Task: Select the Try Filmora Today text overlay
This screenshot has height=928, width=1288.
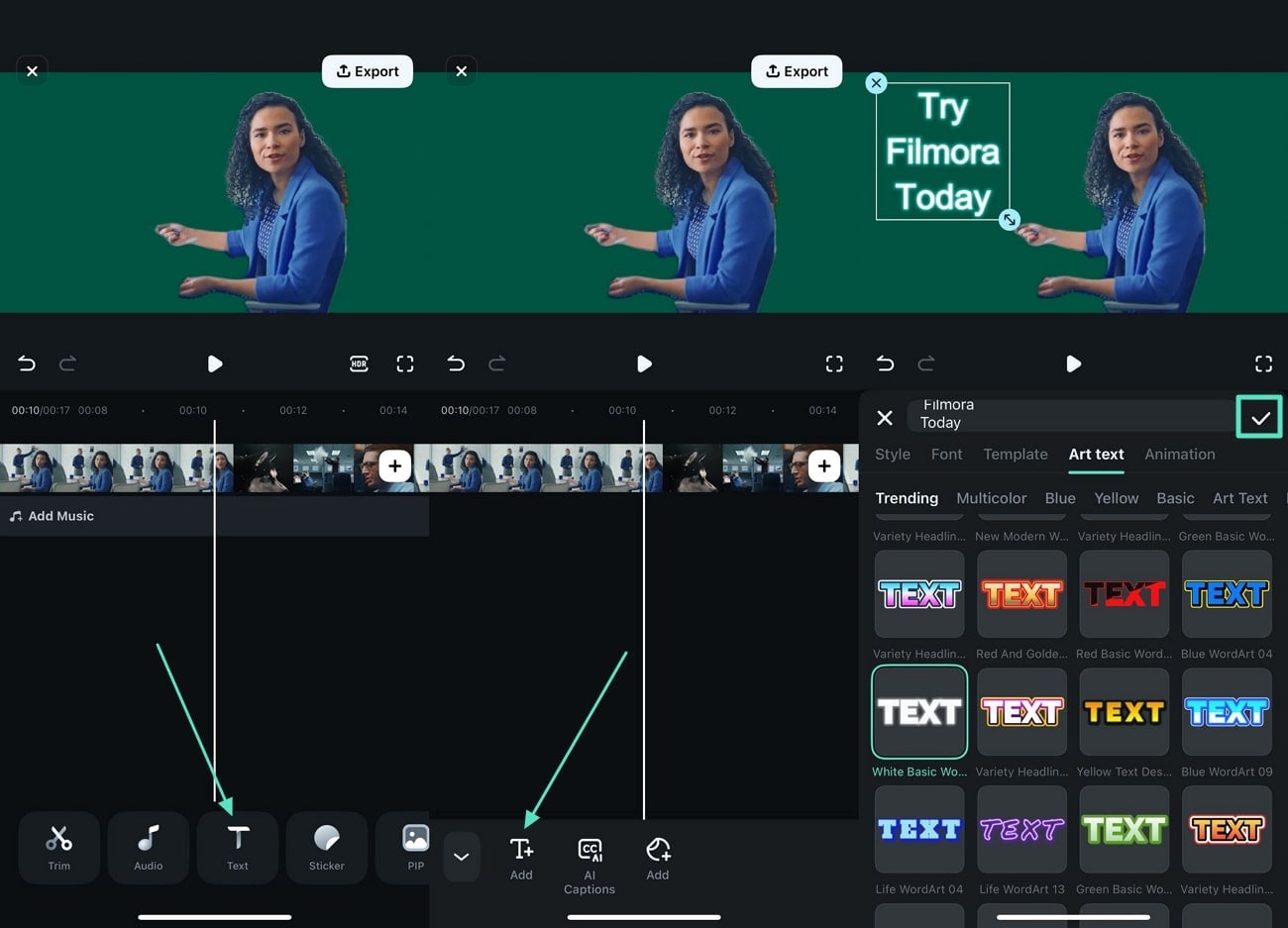Action: (942, 152)
